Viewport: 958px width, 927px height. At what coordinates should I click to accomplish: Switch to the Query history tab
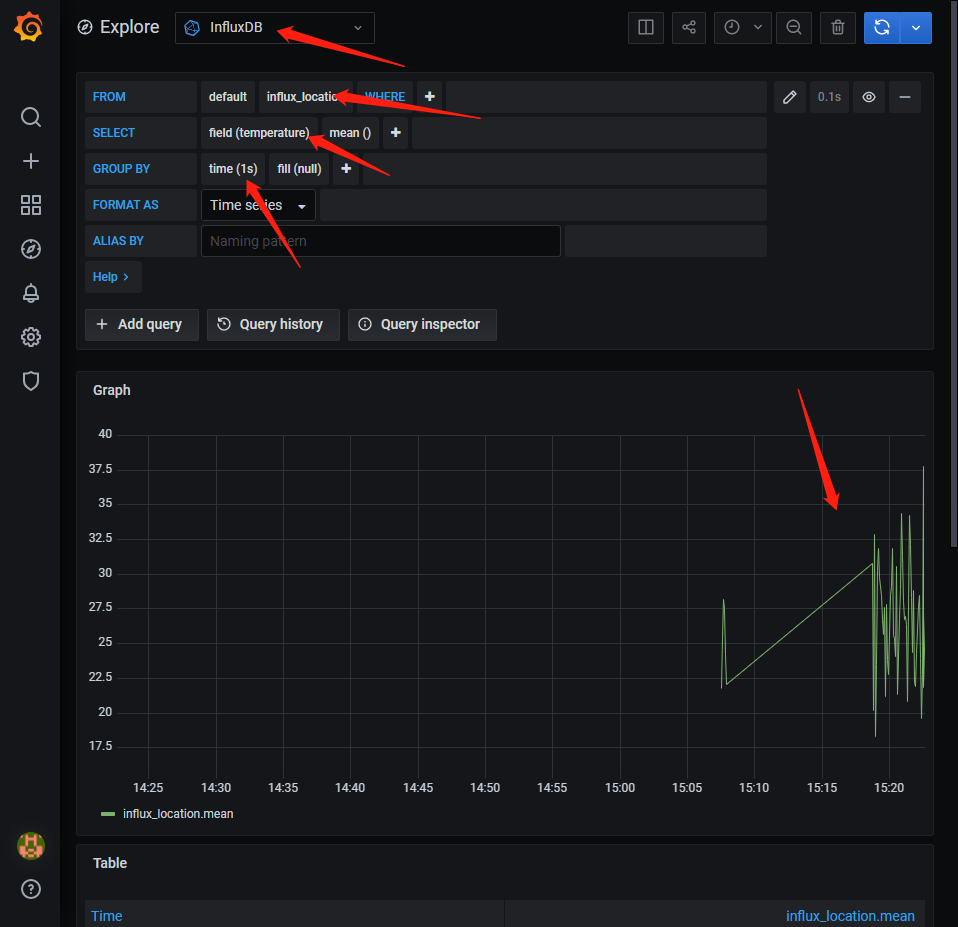pyautogui.click(x=272, y=324)
